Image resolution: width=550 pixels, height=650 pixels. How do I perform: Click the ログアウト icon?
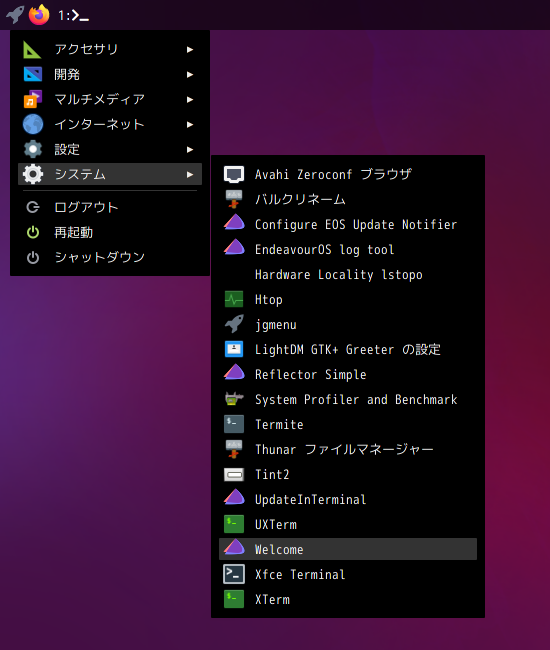tap(32, 207)
